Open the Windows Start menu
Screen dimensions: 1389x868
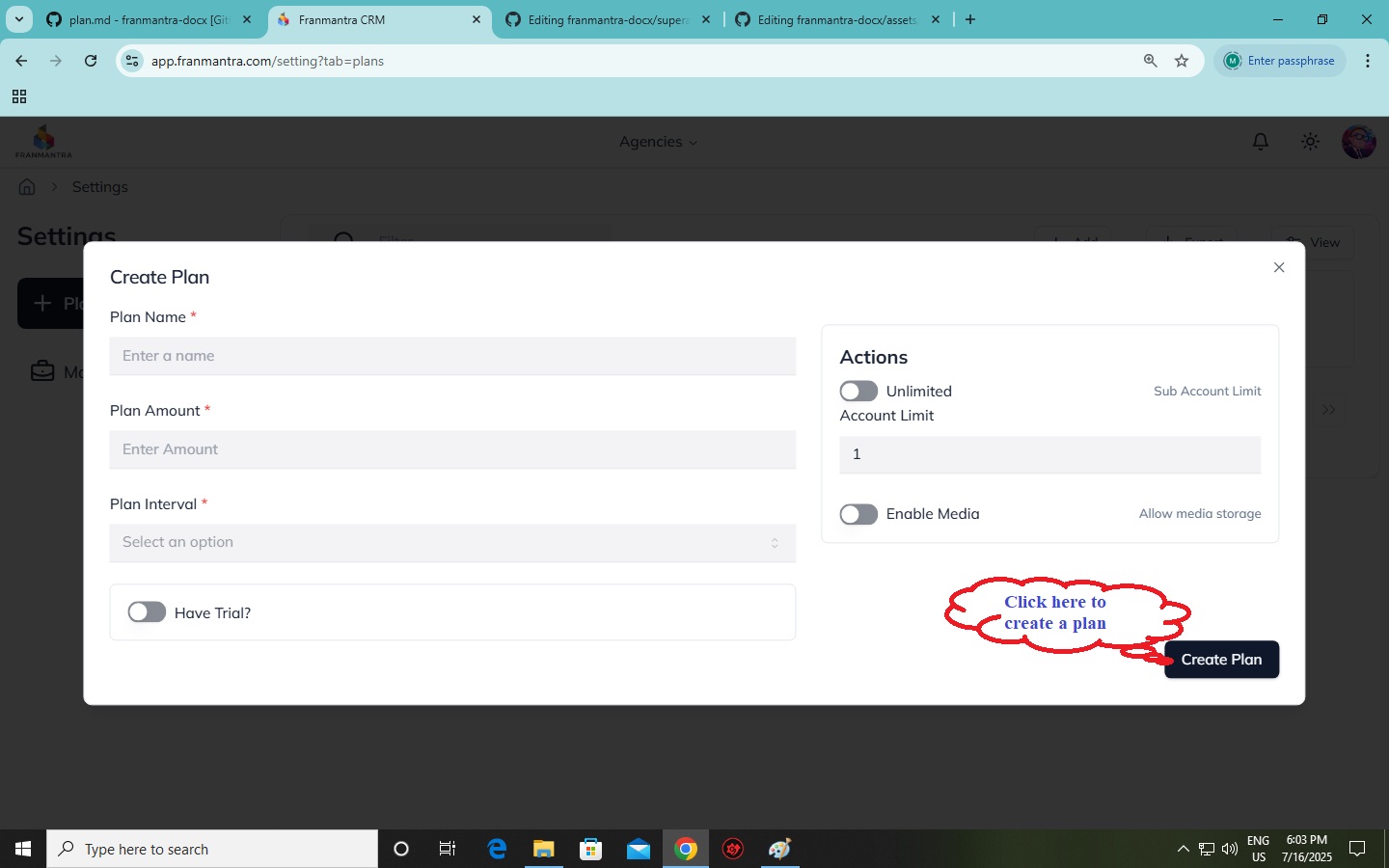(23, 849)
